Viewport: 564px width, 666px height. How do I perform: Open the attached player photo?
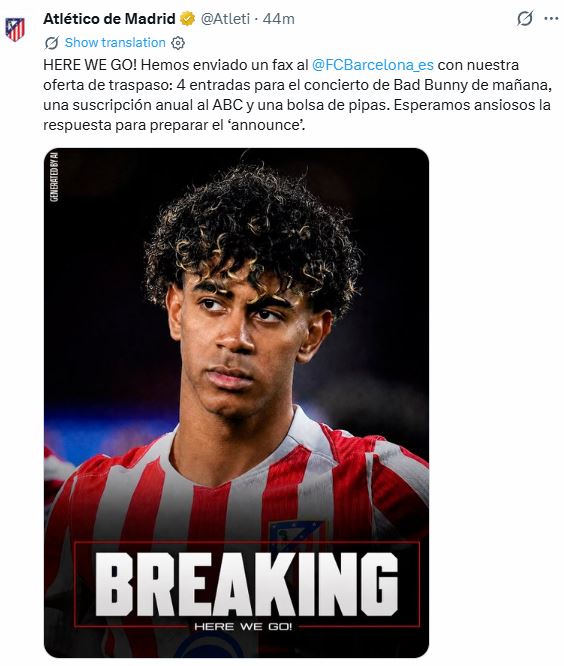pyautogui.click(x=237, y=402)
